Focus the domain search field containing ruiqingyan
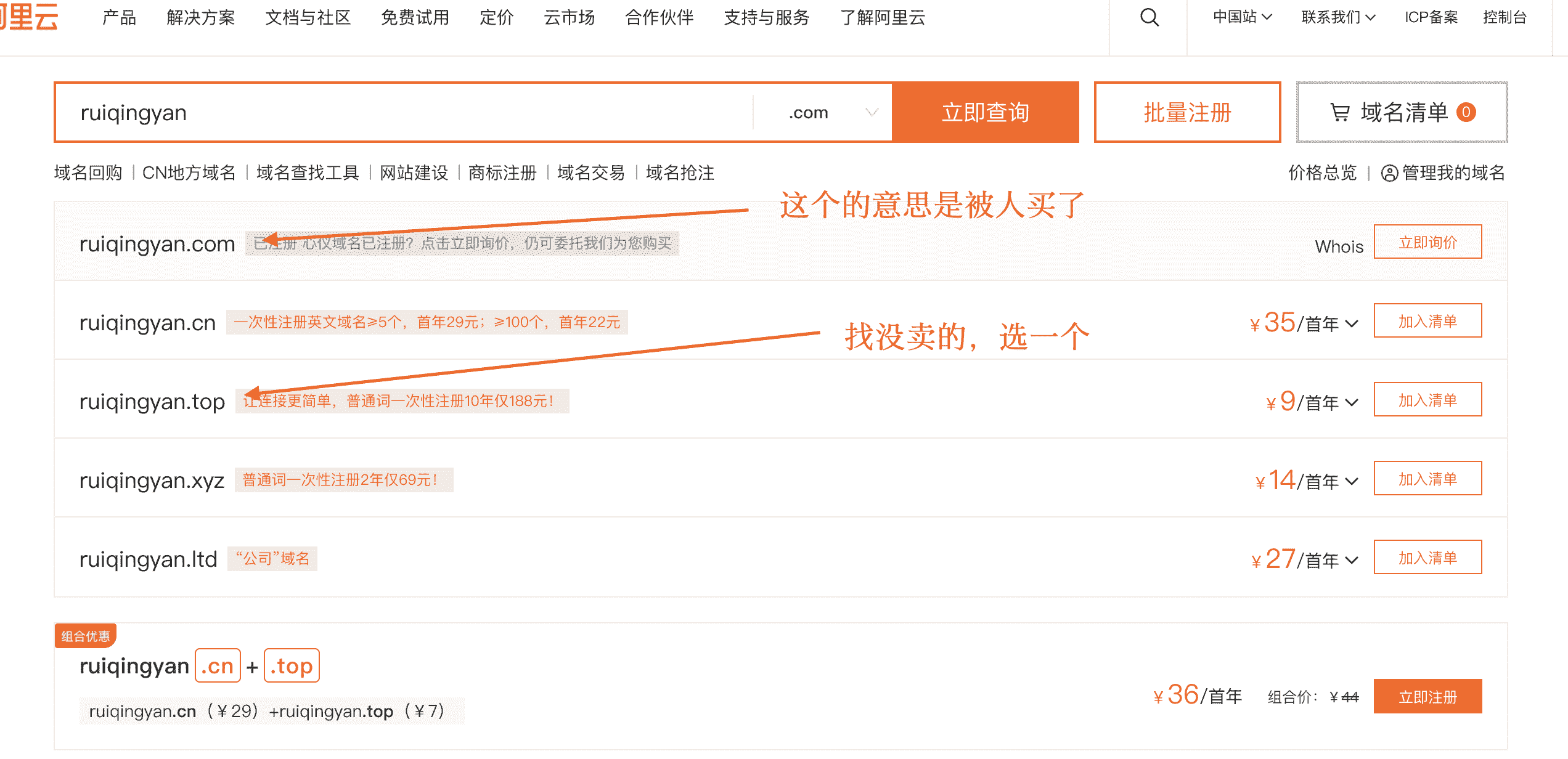The image size is (1568, 759). (x=404, y=112)
